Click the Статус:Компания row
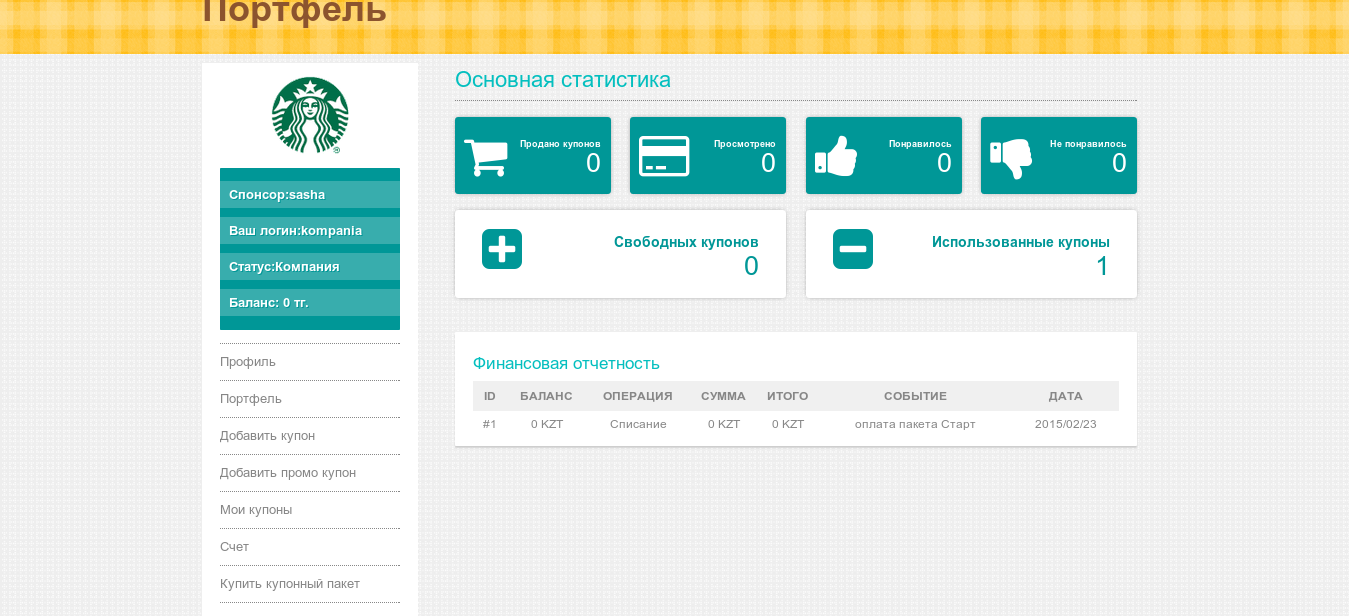This screenshot has width=1349, height=616. point(310,267)
